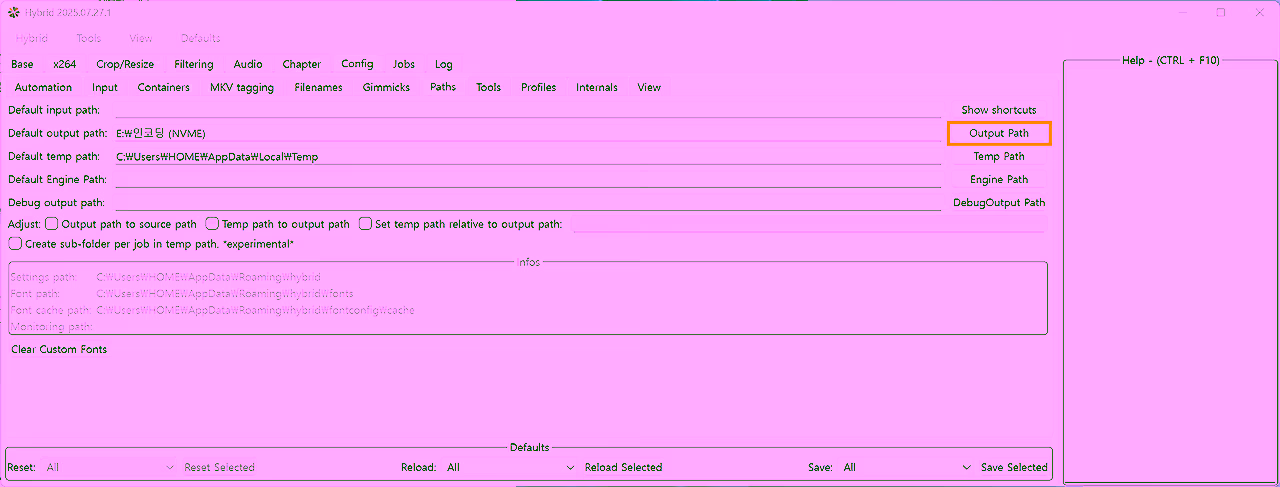Viewport: 1280px width, 487px height.
Task: Maximize the Hybrid window
Action: [1221, 12]
